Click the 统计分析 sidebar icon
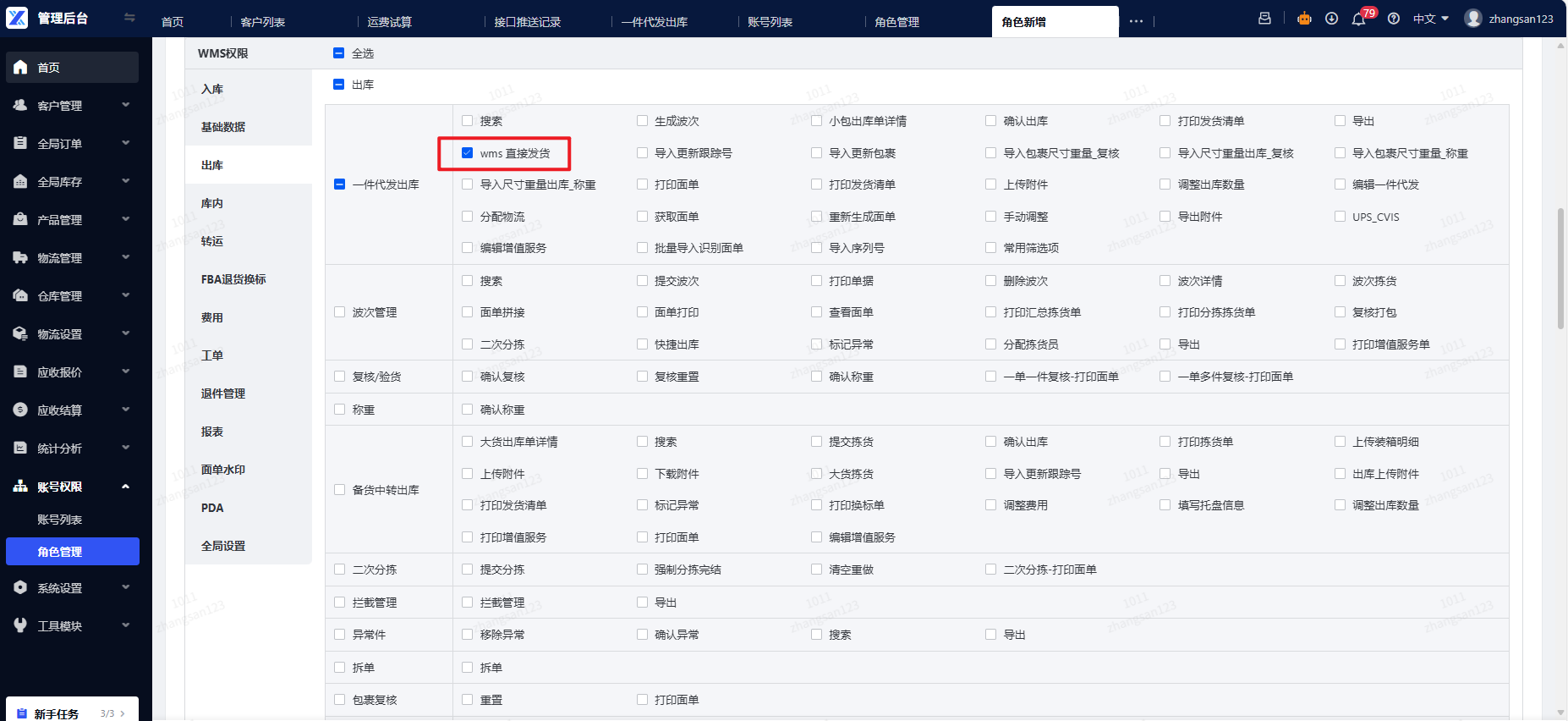This screenshot has width=1568, height=721. [20, 448]
